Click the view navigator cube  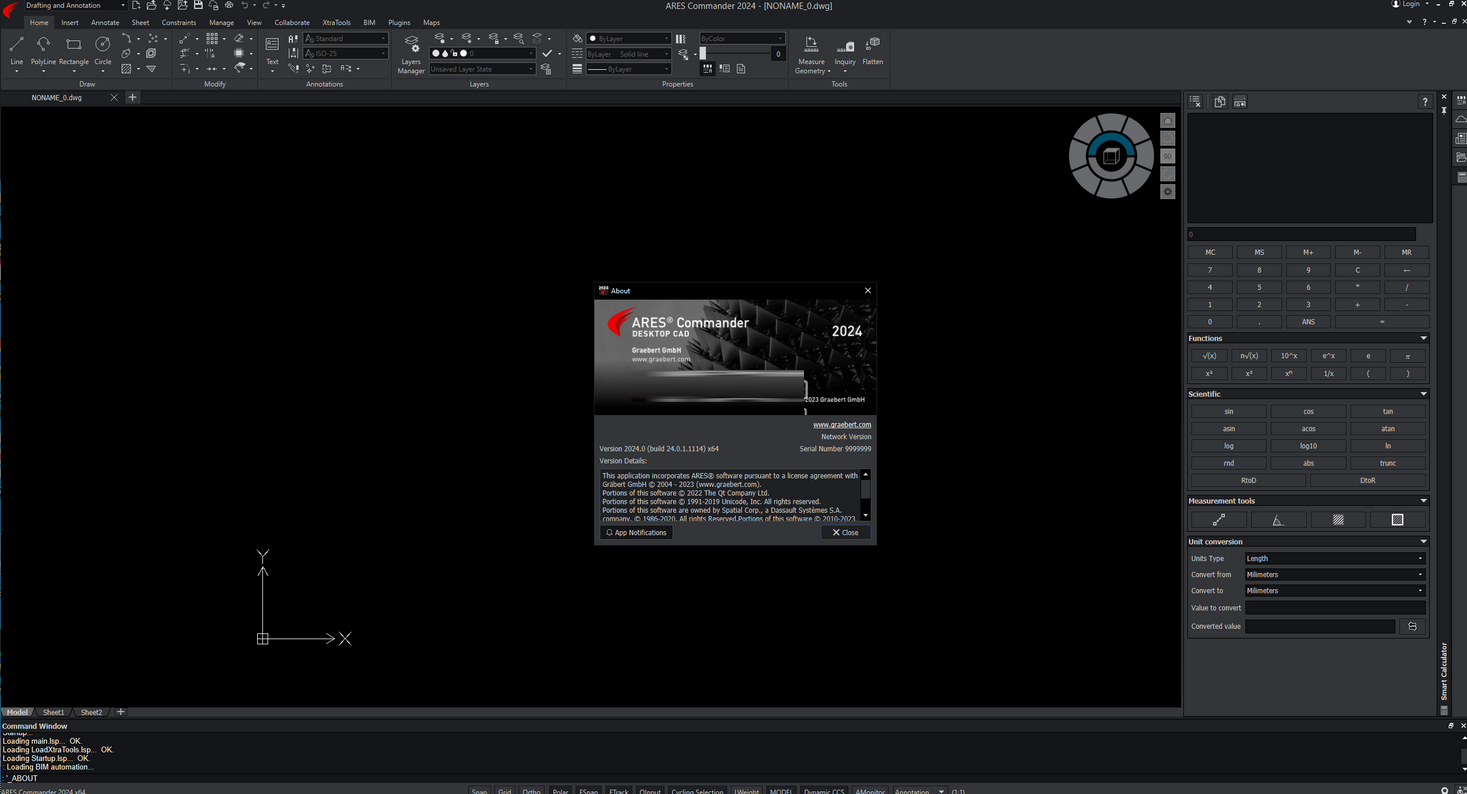pyautogui.click(x=1111, y=156)
